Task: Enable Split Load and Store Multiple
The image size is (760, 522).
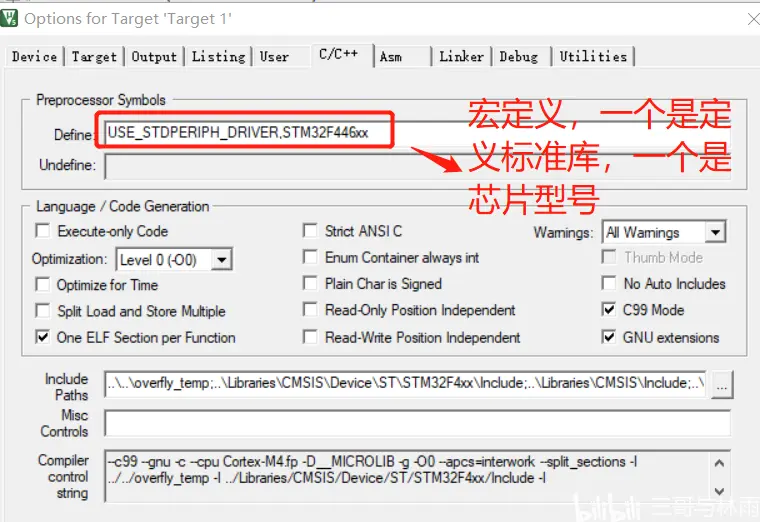Action: tap(43, 311)
